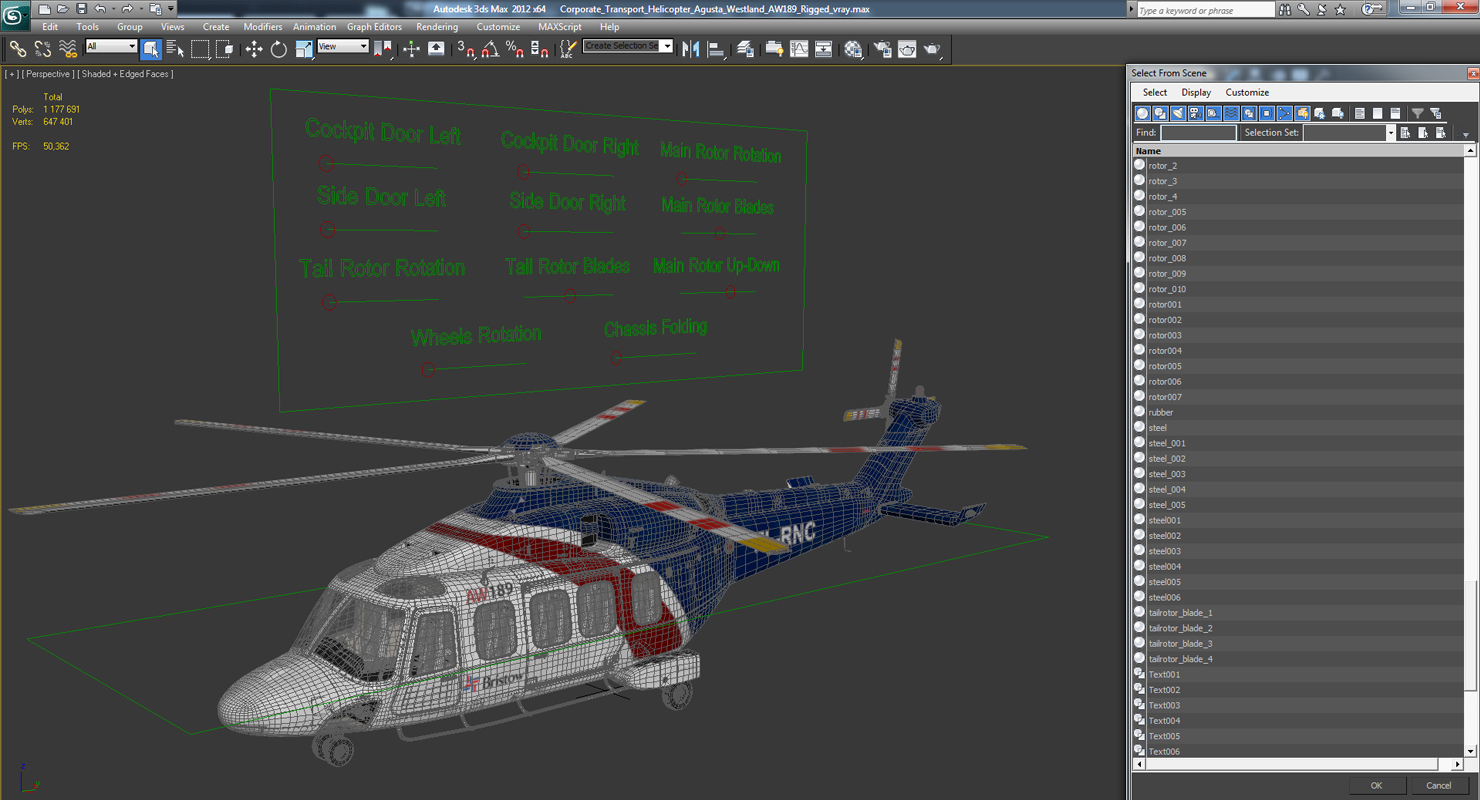1480x800 pixels.
Task: Toggle Display Shapes filter
Action: click(x=1160, y=113)
